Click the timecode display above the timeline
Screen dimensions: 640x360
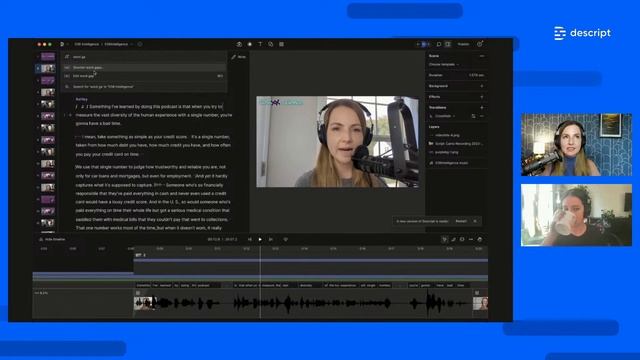(x=222, y=239)
